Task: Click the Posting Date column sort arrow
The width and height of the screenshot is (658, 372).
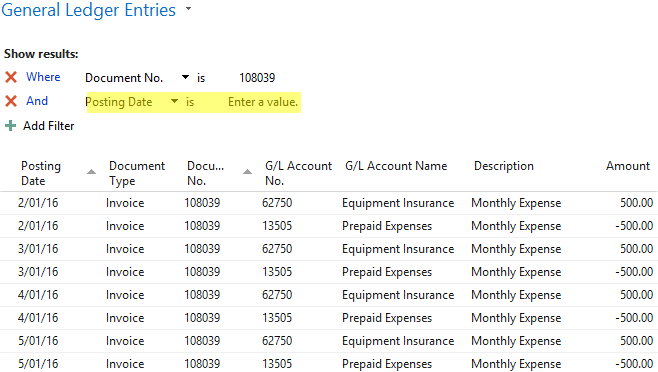Action: pos(91,171)
